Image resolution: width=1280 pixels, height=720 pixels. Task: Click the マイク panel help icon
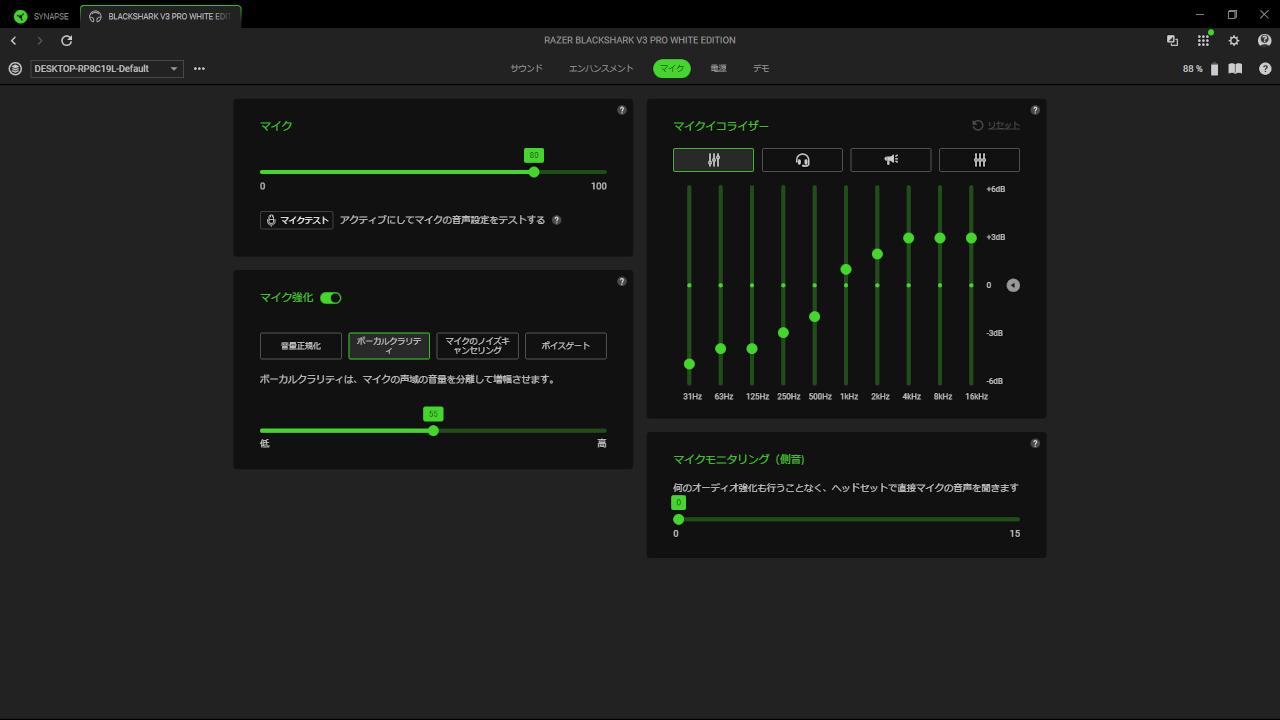click(x=622, y=110)
